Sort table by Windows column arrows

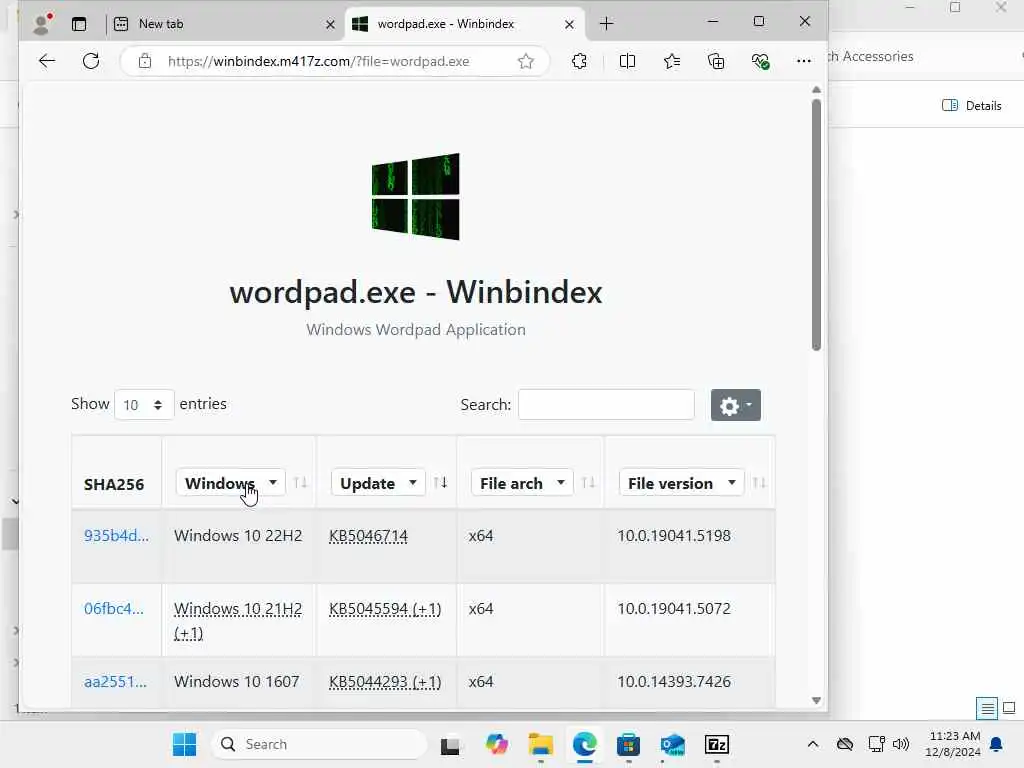[300, 483]
